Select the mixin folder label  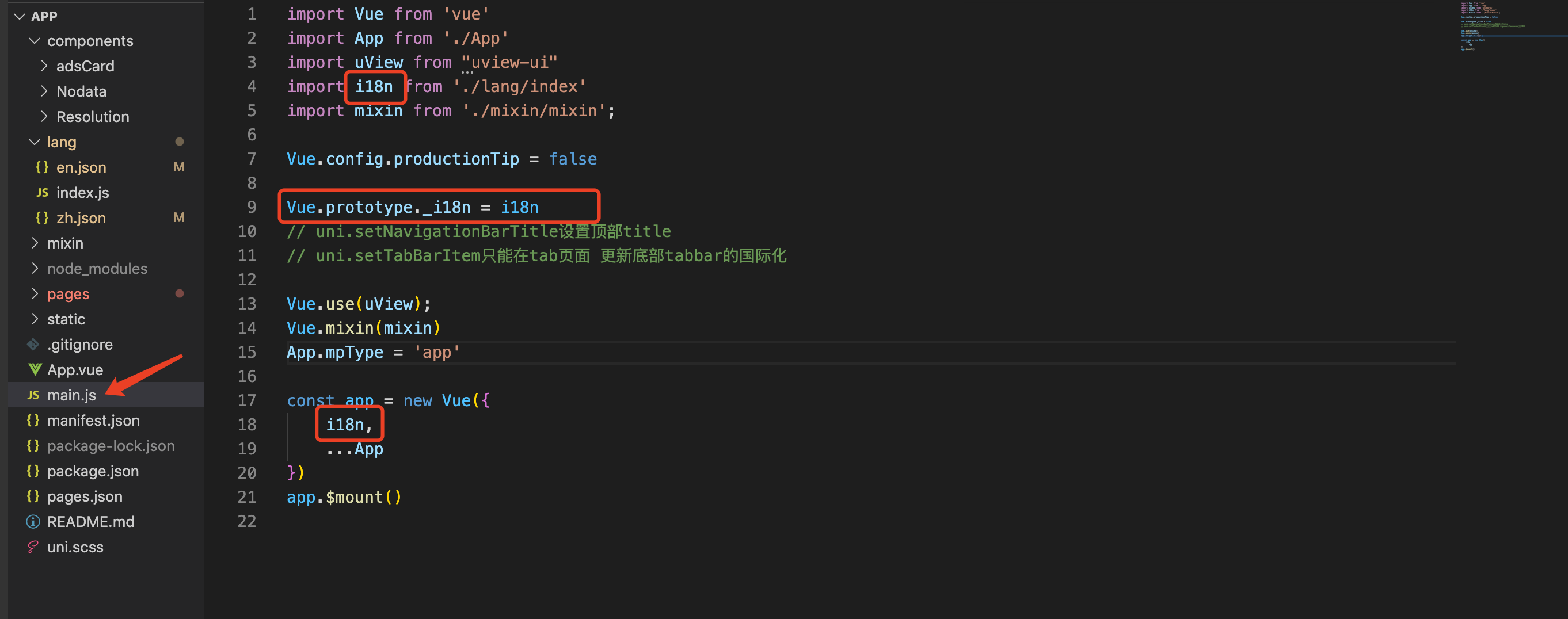pyautogui.click(x=65, y=243)
